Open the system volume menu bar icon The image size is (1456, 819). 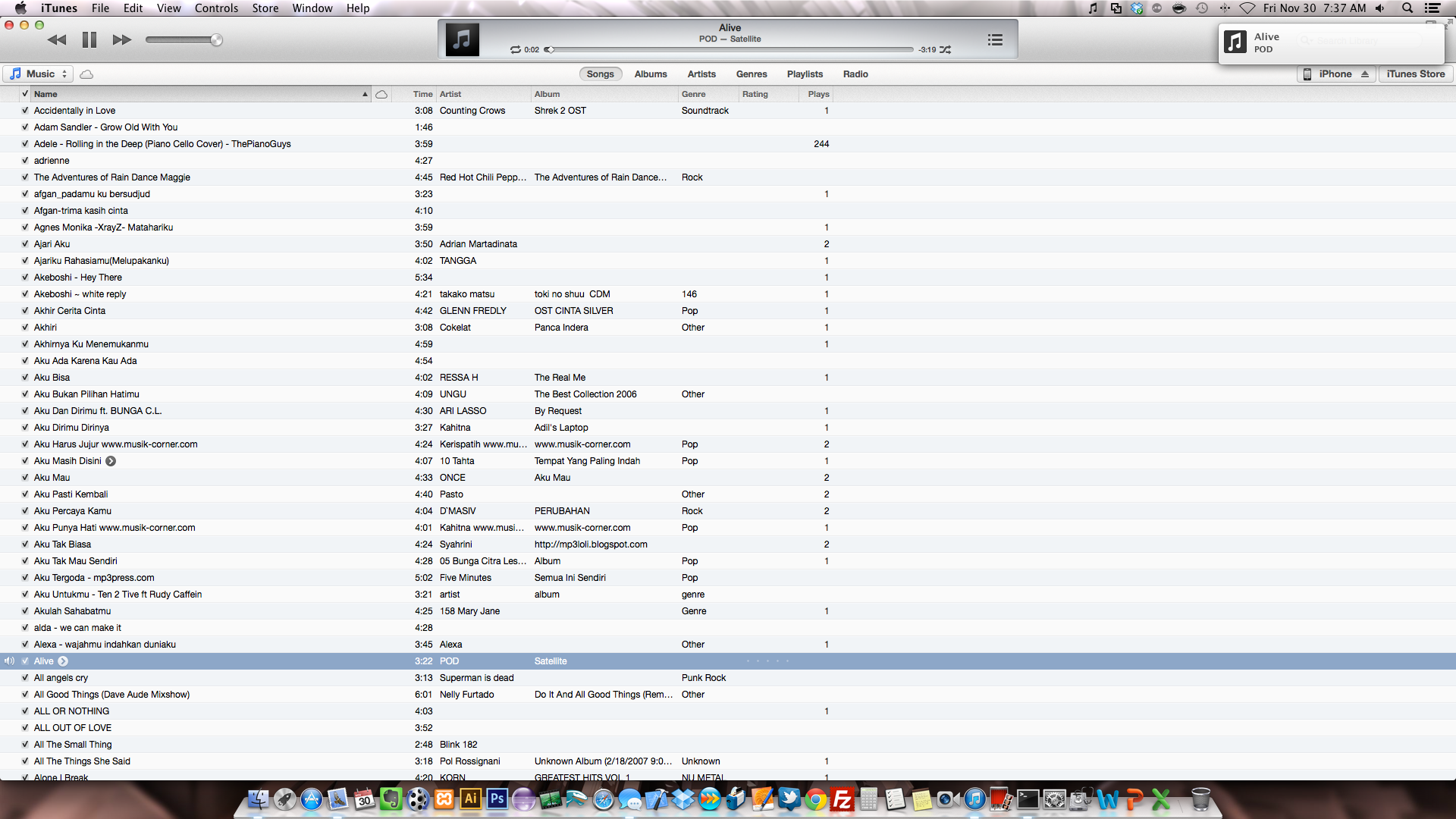tap(1380, 8)
